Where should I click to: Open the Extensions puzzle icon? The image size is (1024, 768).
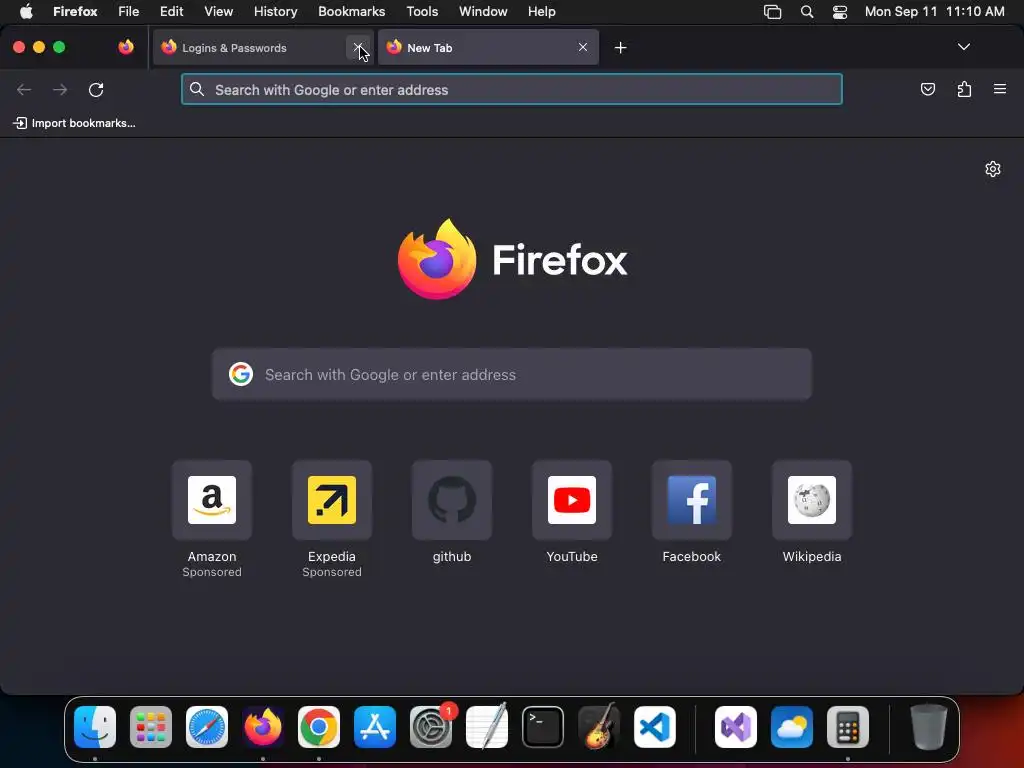tap(964, 89)
